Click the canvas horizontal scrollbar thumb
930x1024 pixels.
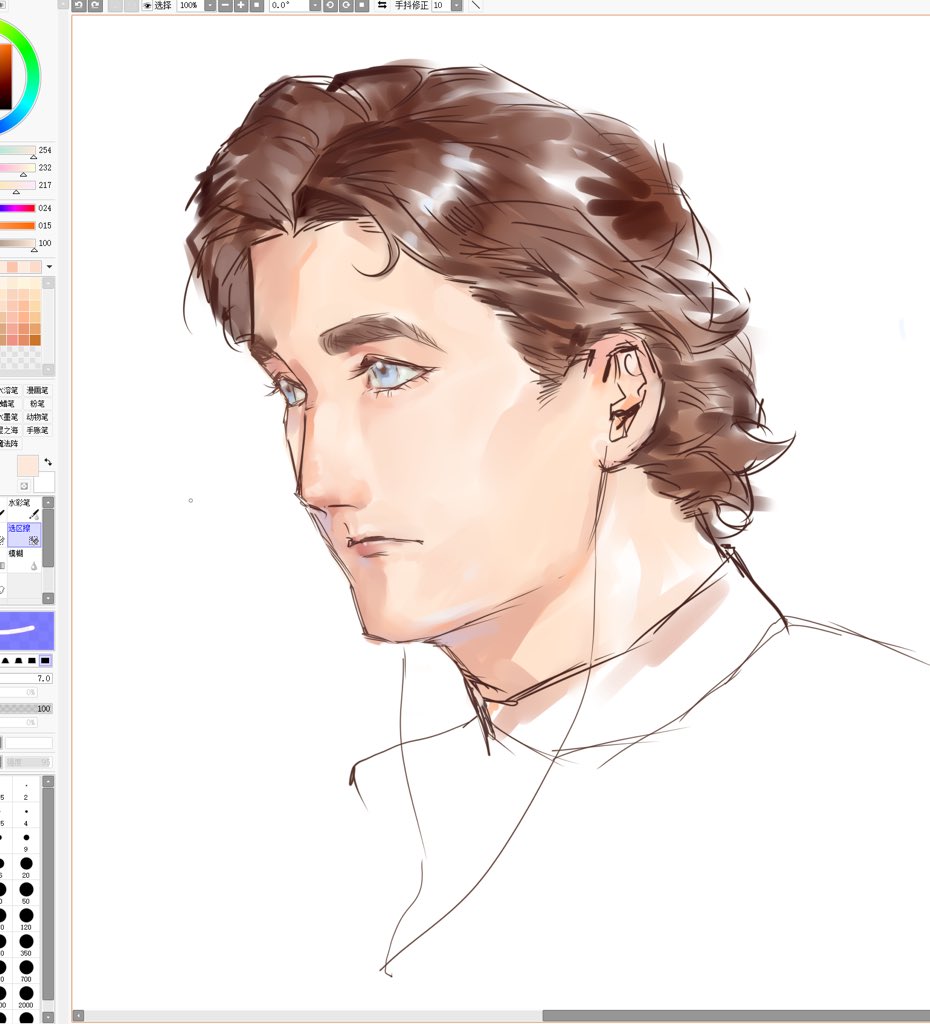[736, 1016]
